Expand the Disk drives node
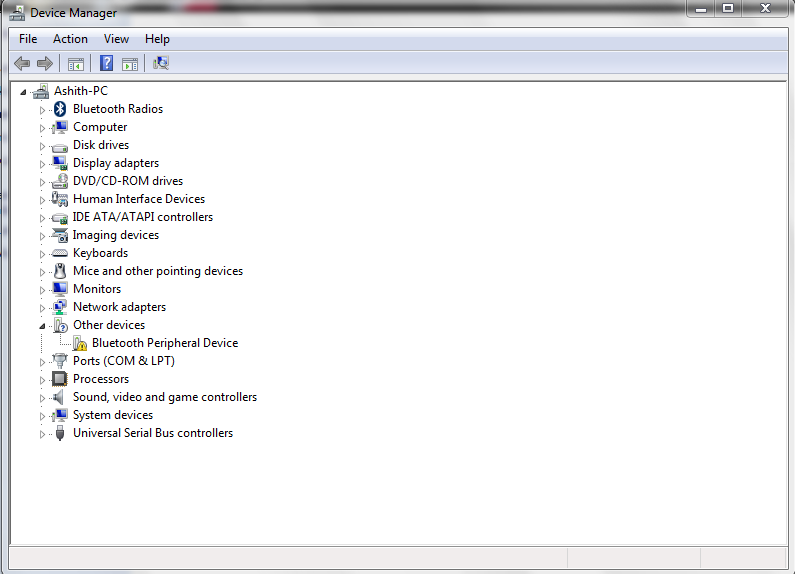The image size is (795, 574). pos(42,146)
